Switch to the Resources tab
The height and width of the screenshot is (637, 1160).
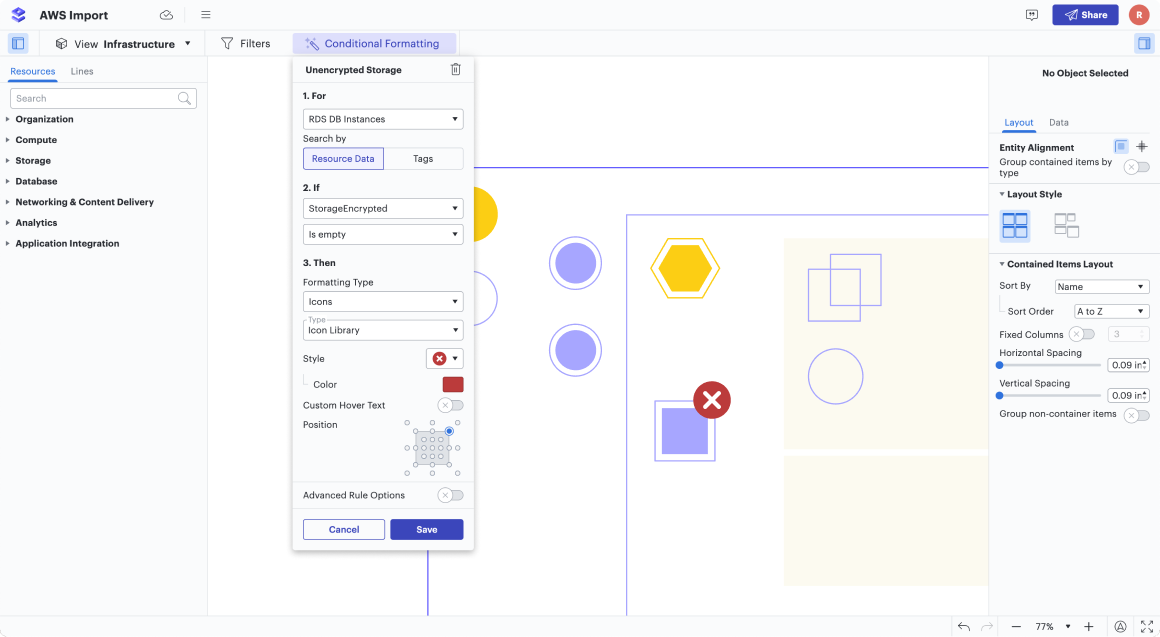point(33,71)
